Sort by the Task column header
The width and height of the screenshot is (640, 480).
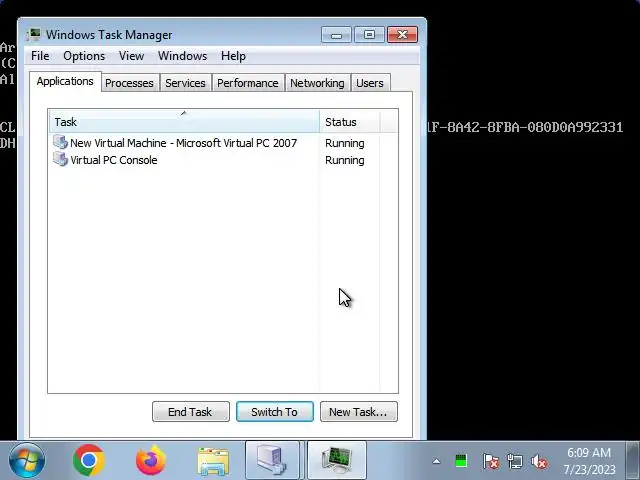[184, 122]
